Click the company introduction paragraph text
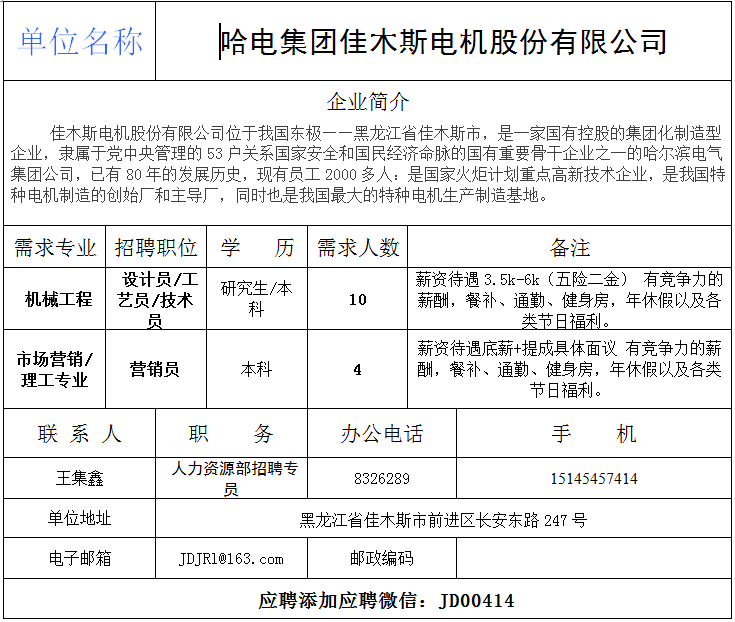The height and width of the screenshot is (622, 735). (368, 164)
